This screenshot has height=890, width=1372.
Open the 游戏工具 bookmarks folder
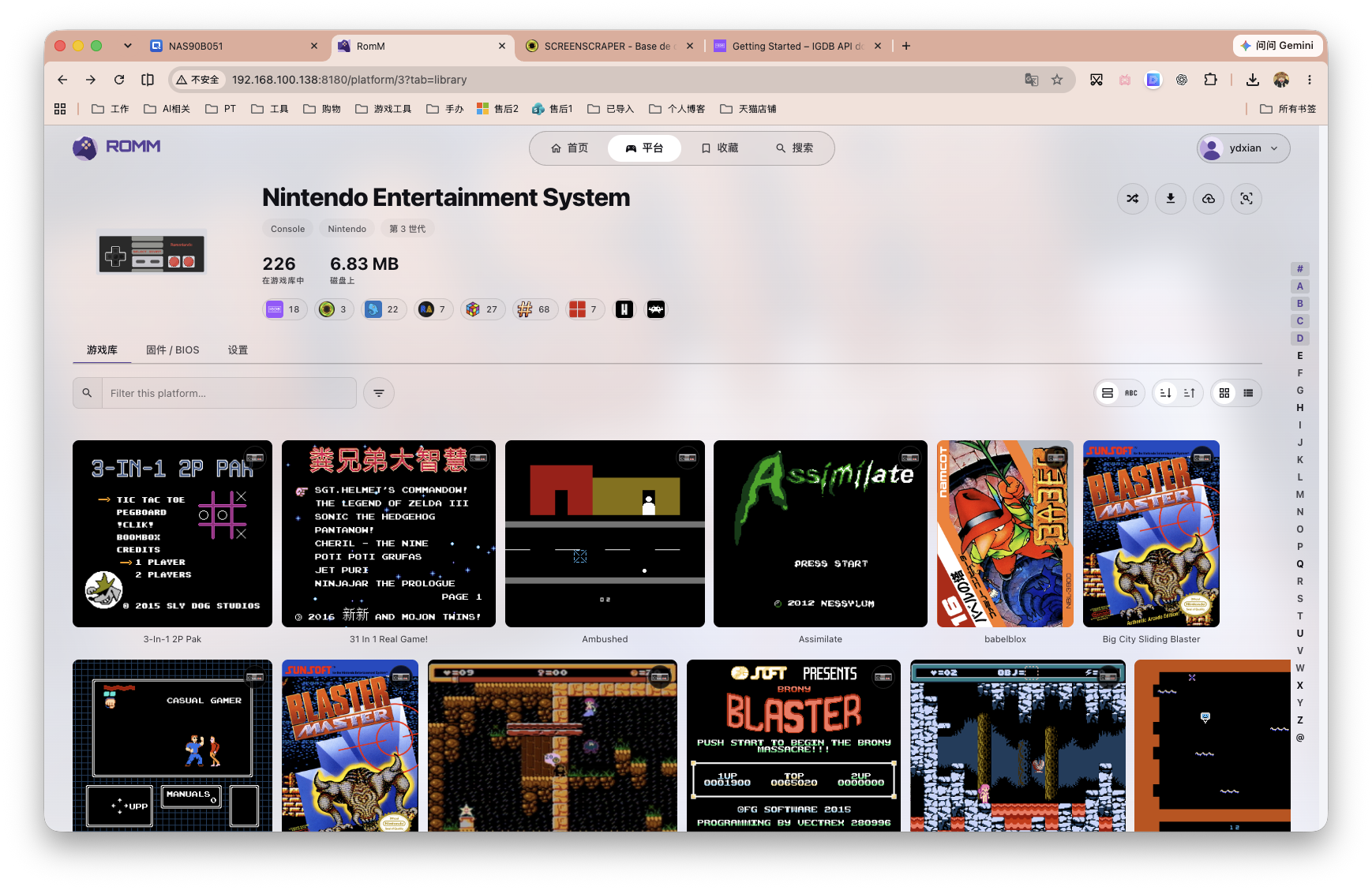coord(384,109)
